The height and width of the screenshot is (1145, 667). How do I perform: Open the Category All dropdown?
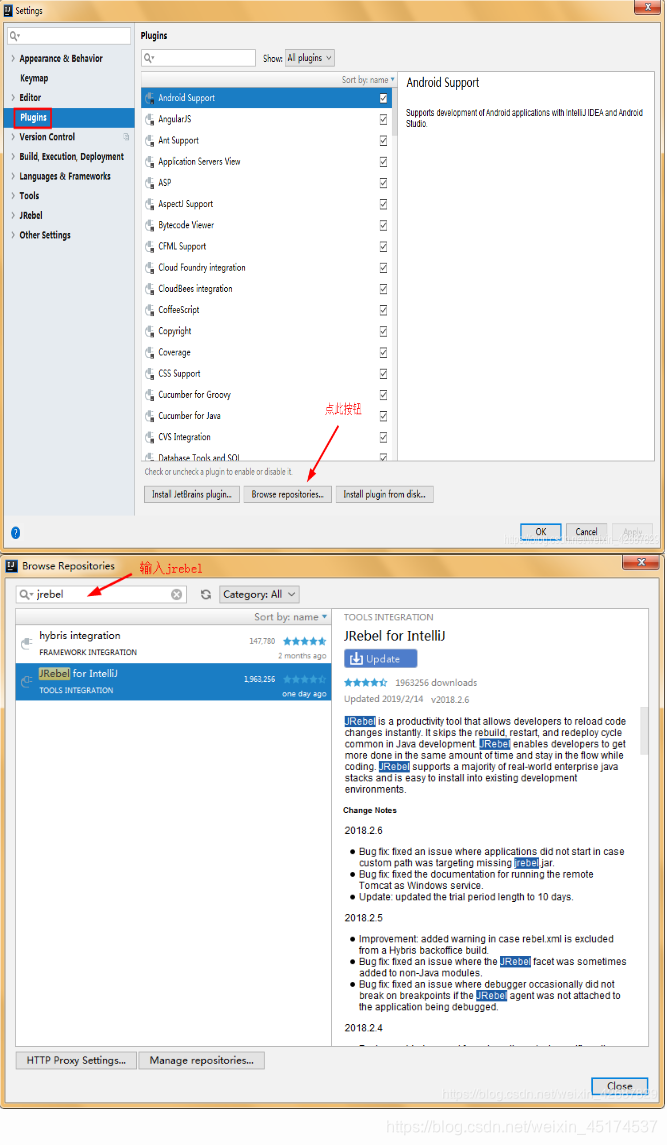coord(259,594)
